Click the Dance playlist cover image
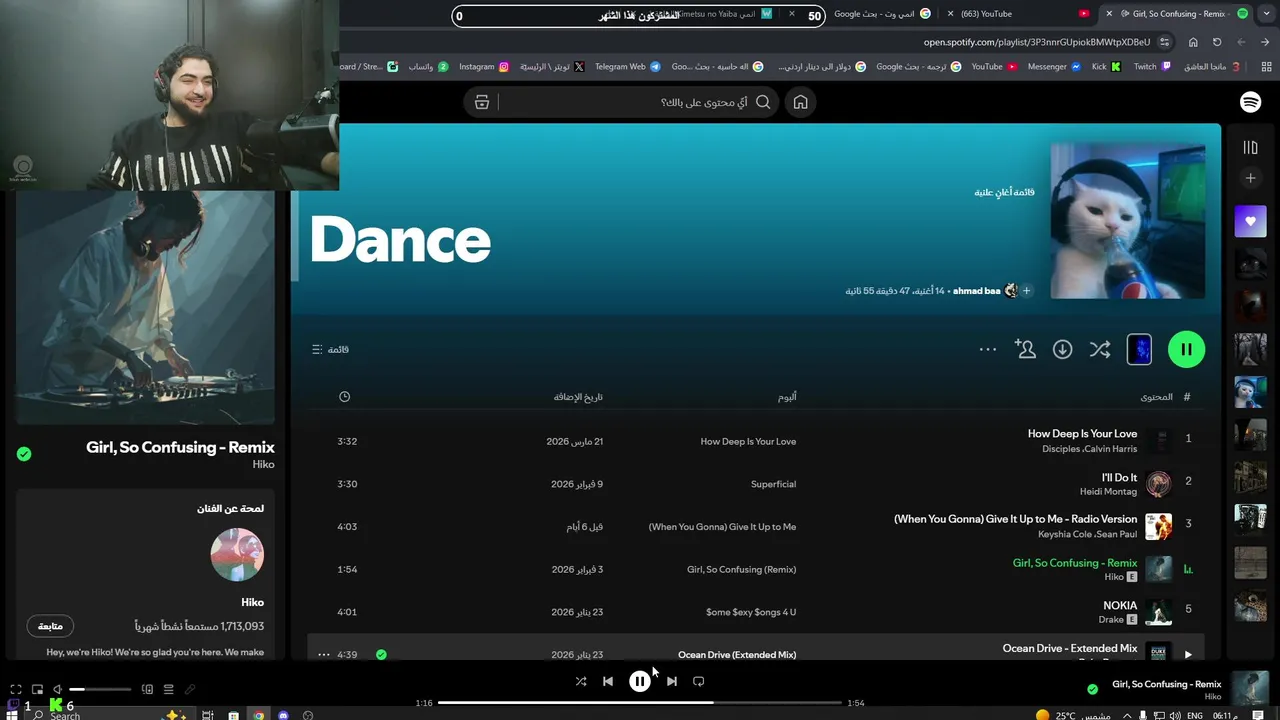The width and height of the screenshot is (1280, 720). [x=1127, y=221]
